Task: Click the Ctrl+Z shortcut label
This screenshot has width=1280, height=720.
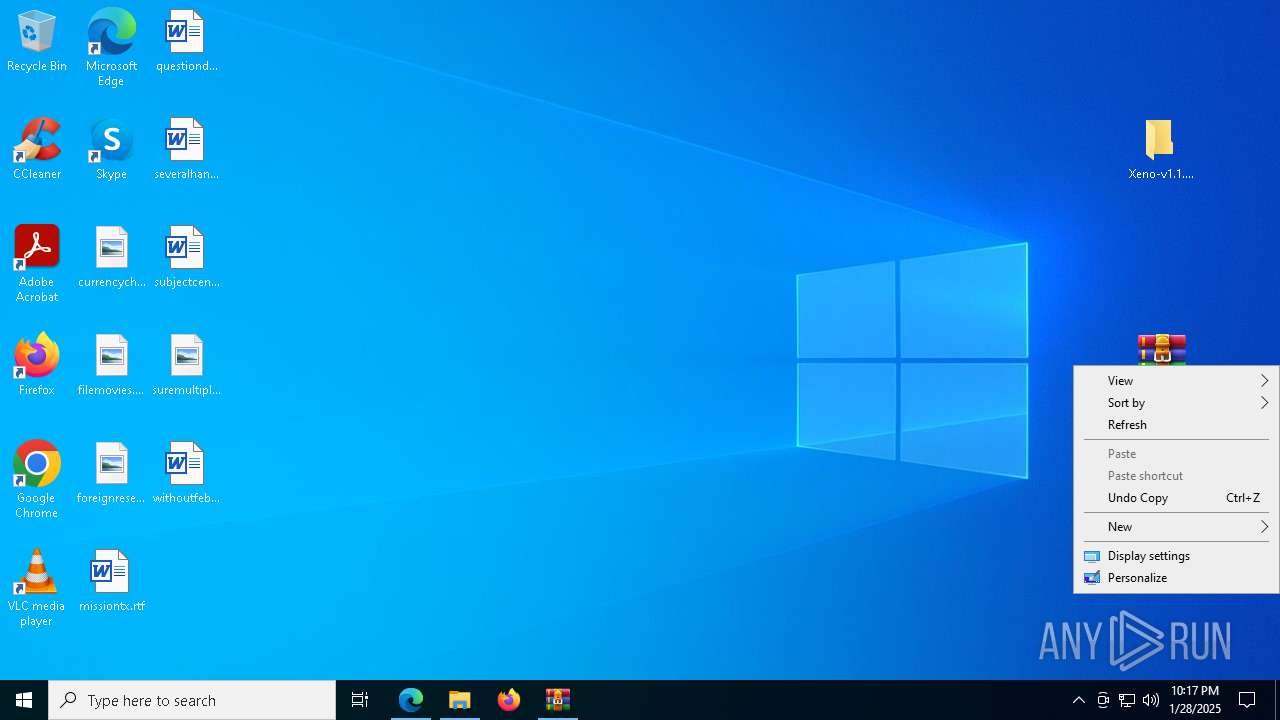Action: (x=1243, y=498)
